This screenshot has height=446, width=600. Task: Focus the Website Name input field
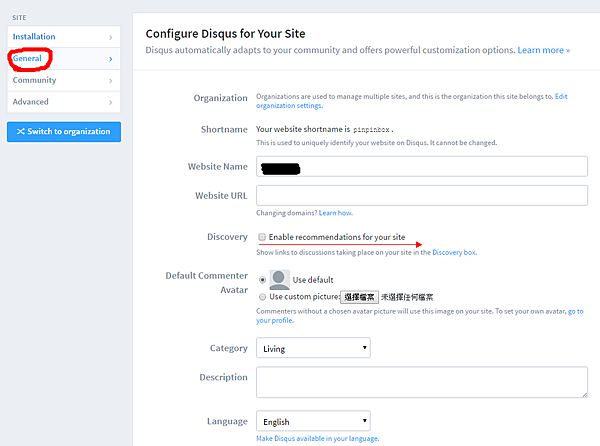click(x=422, y=166)
